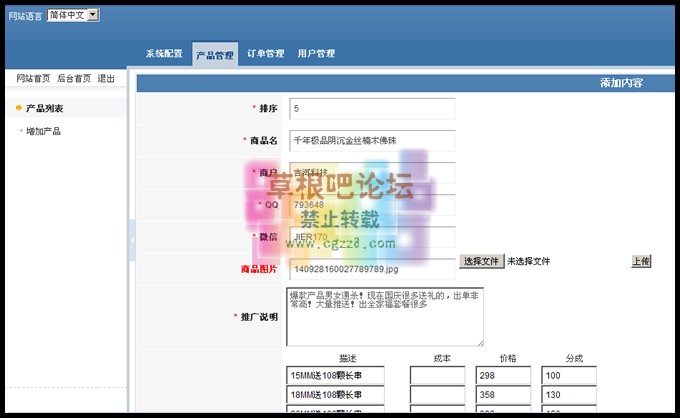Click the 添加内容 header title
This screenshot has width=680, height=418.
[621, 83]
